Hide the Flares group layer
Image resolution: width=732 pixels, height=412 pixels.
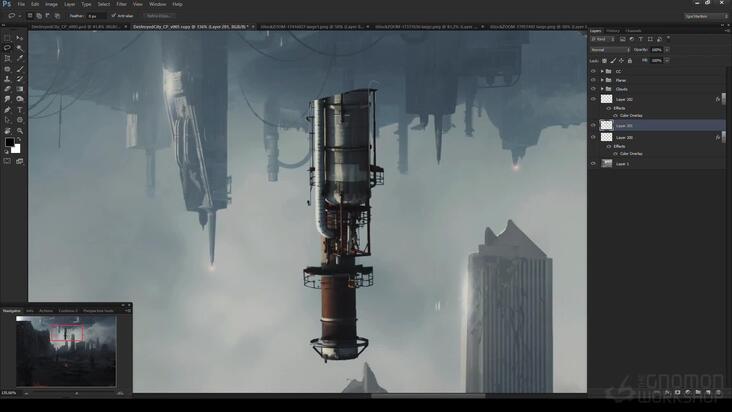(x=593, y=80)
